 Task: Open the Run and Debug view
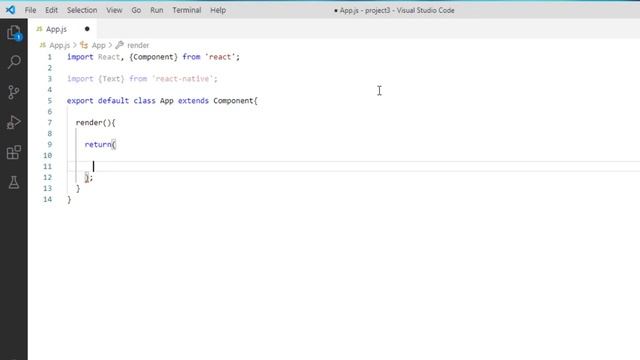tap(13, 122)
